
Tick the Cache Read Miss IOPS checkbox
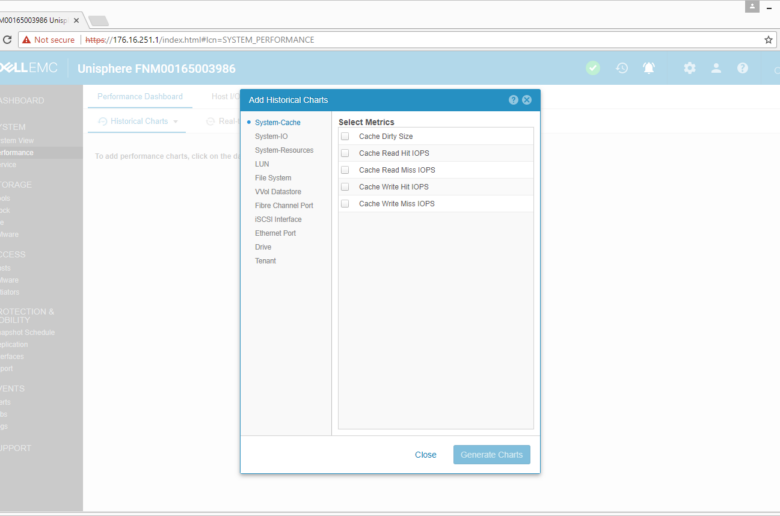(345, 170)
